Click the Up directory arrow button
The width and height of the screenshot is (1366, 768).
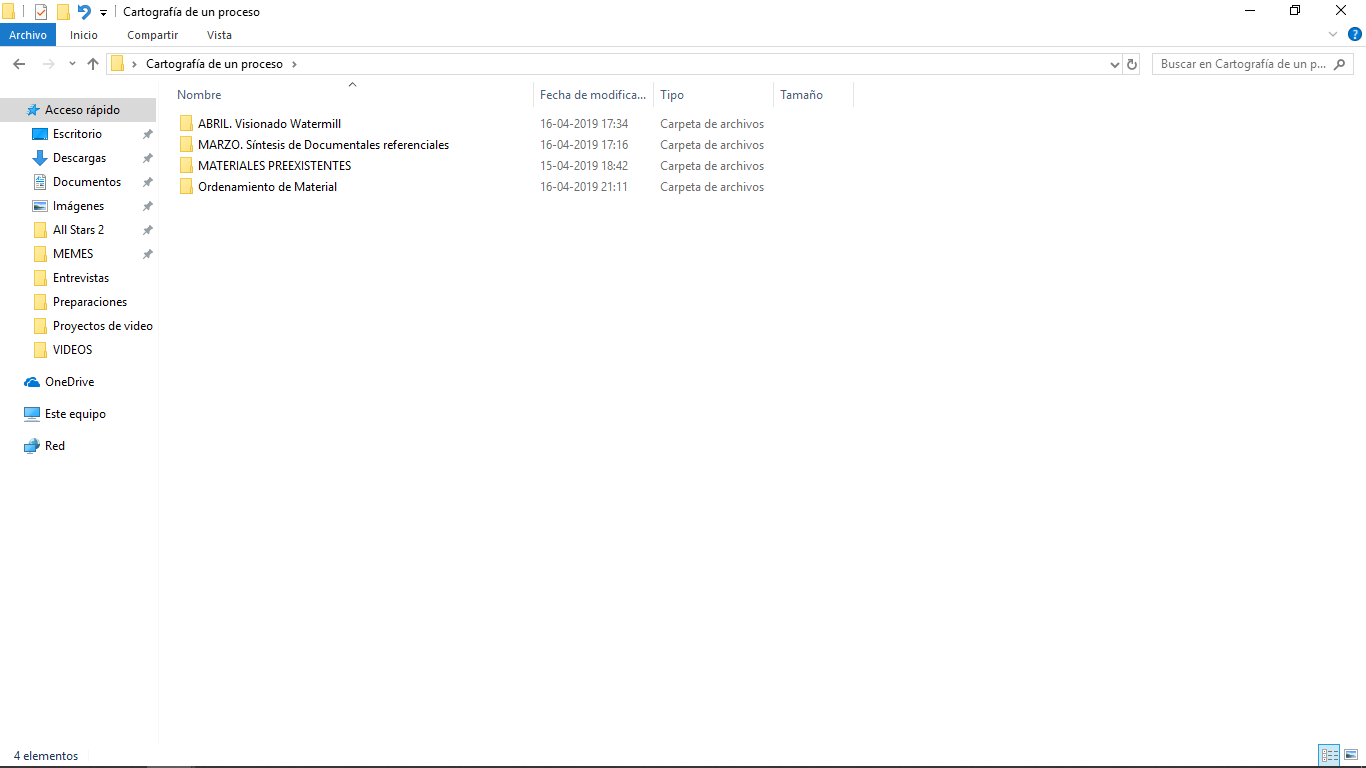tap(93, 64)
